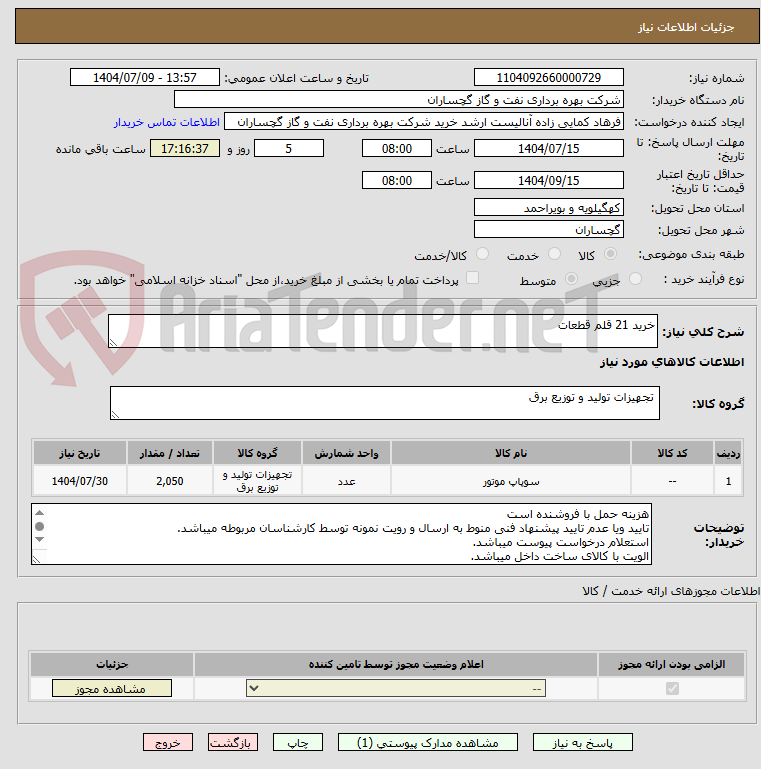Select the متوسط purchase type radio
This screenshot has height=769, width=761.
[571, 279]
